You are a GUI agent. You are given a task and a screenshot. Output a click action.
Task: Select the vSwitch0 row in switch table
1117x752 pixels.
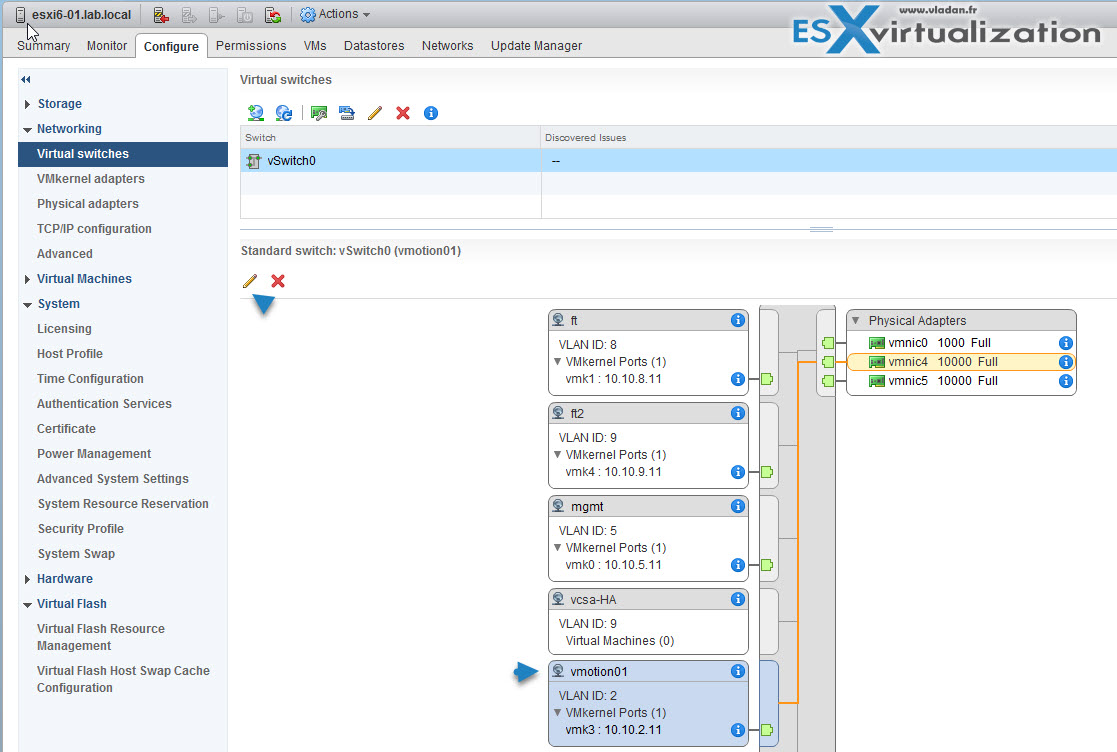point(678,161)
